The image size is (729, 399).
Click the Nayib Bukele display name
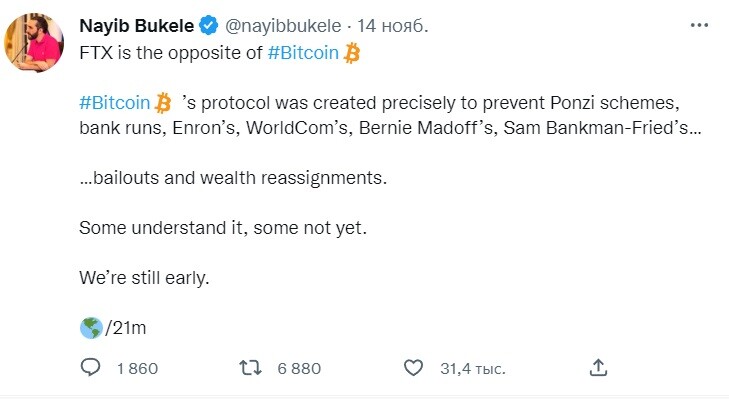(137, 26)
